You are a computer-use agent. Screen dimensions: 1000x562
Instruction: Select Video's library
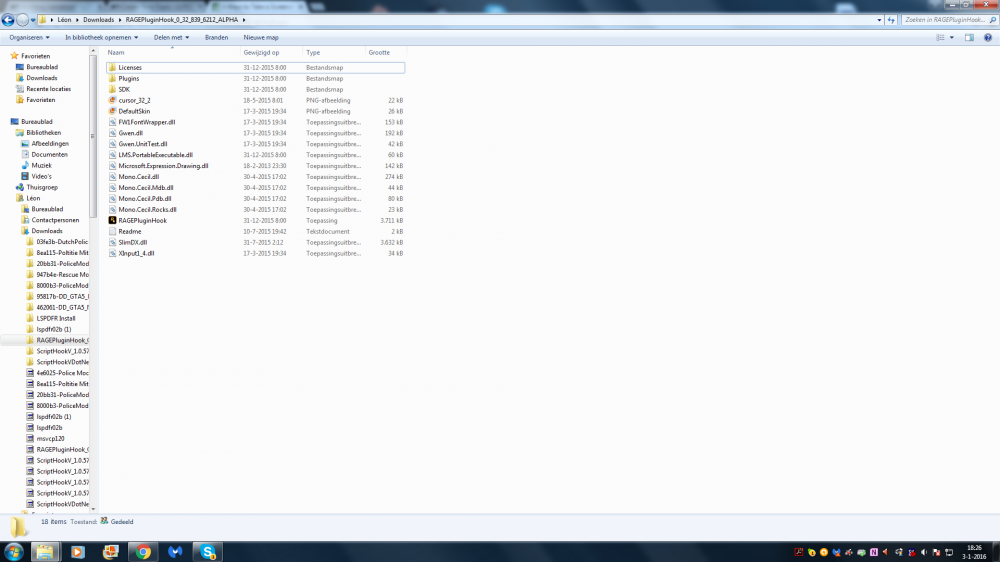41,176
